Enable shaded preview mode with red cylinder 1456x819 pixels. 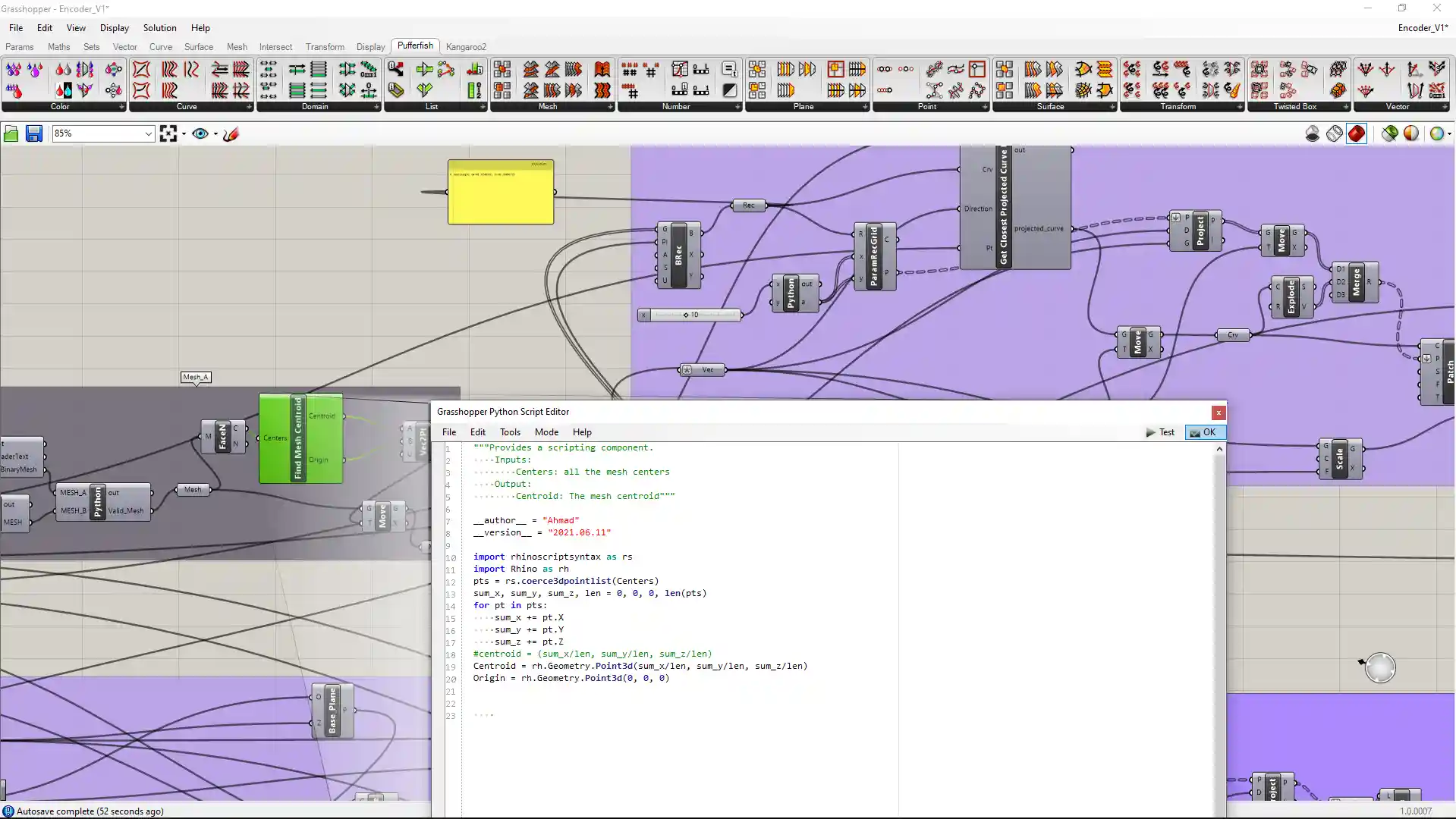click(1356, 134)
